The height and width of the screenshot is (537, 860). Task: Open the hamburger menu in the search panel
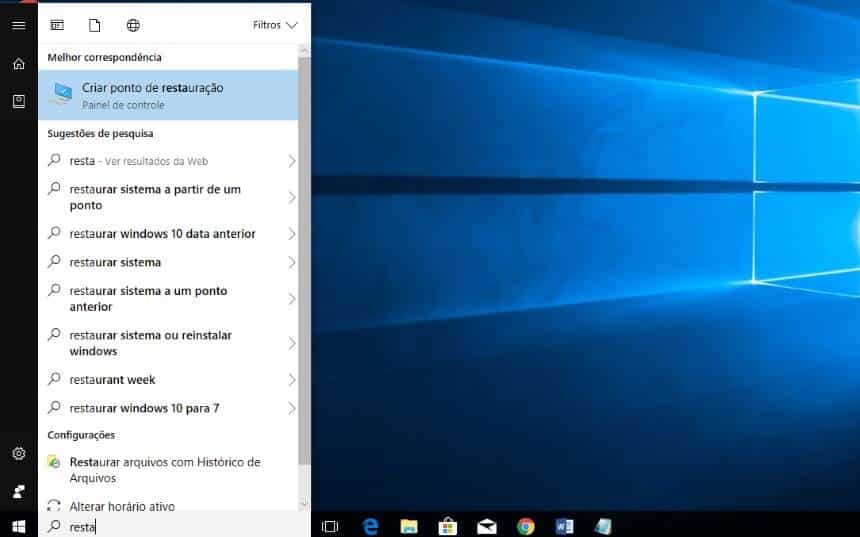click(19, 25)
